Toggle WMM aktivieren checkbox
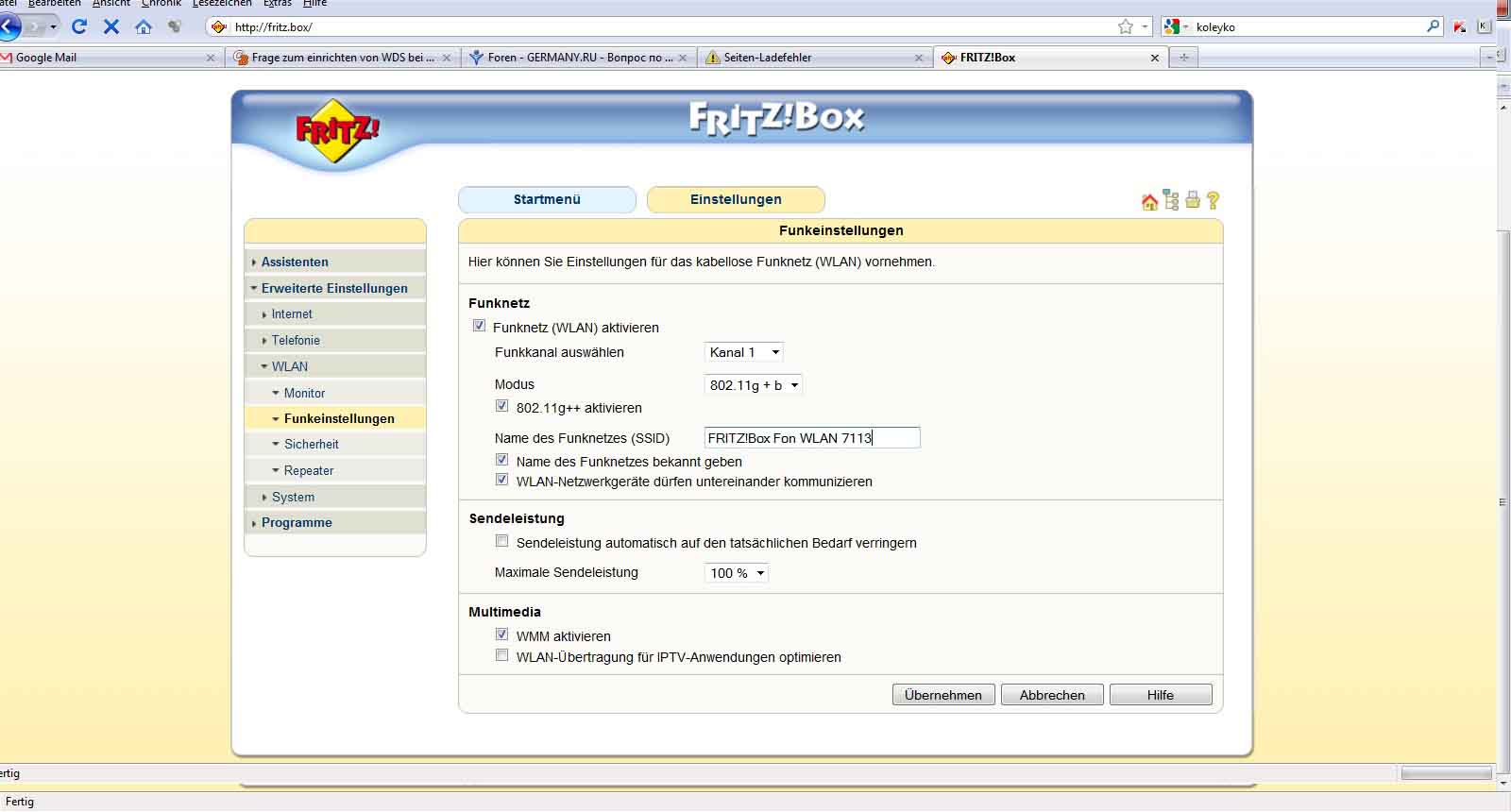Viewport: 1511px width, 812px height. [501, 634]
